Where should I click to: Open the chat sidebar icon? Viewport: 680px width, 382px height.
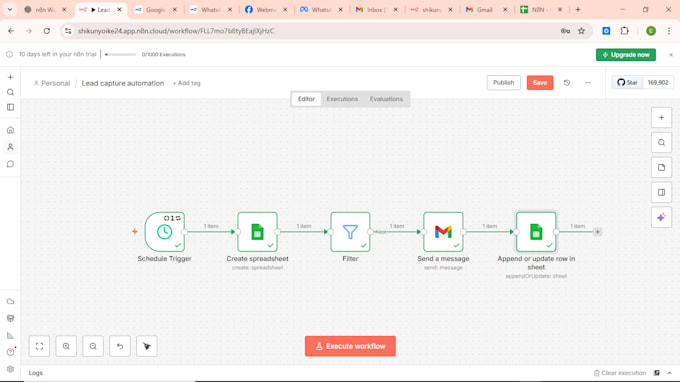pos(10,164)
